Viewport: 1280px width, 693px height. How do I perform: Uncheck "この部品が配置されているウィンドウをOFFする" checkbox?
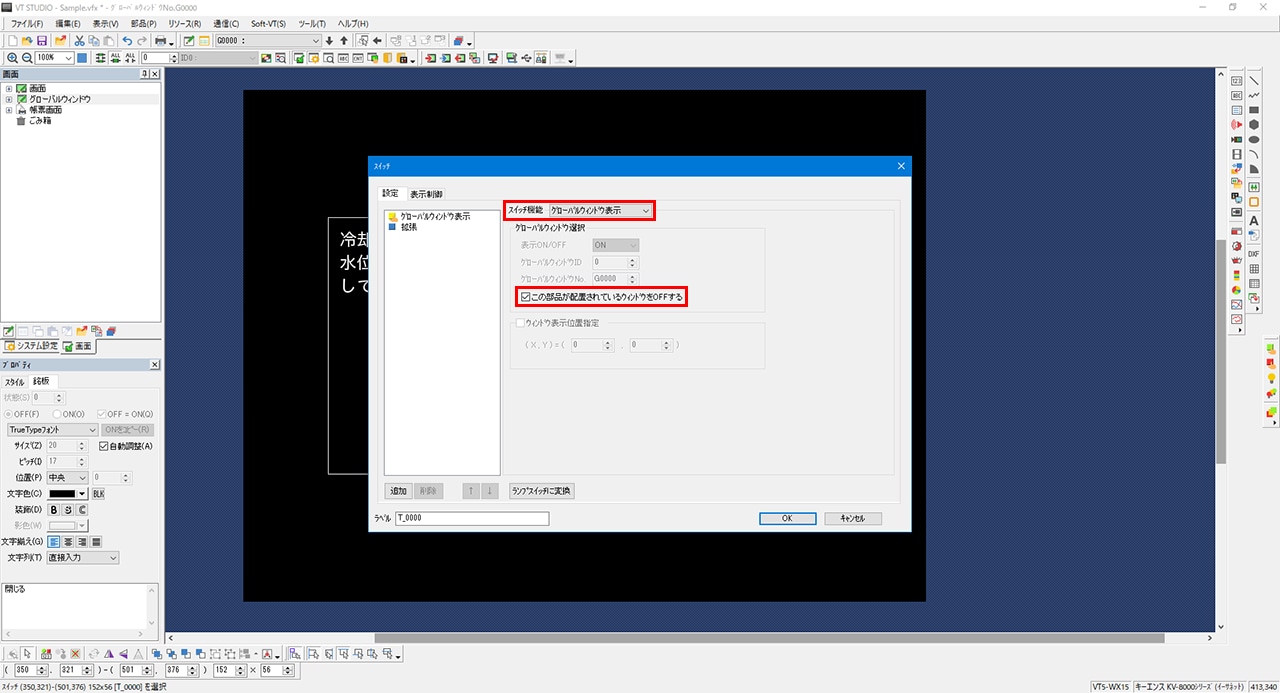pyautogui.click(x=526, y=297)
